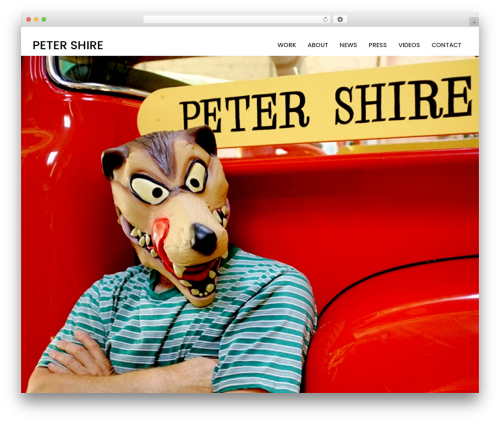The height and width of the screenshot is (423, 500).
Task: Click the PETER SHIRE site logo
Action: click(x=68, y=45)
